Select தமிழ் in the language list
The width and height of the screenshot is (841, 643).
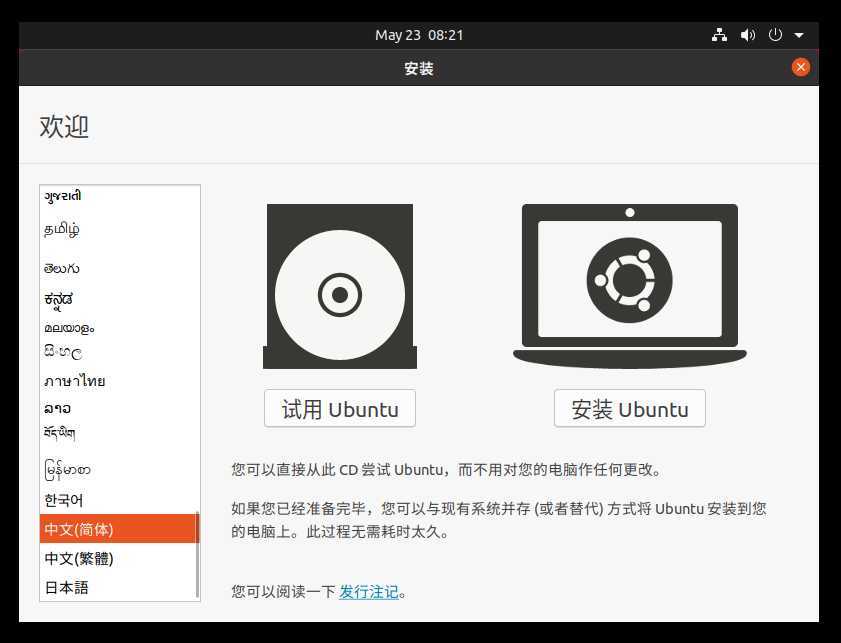pos(119,230)
